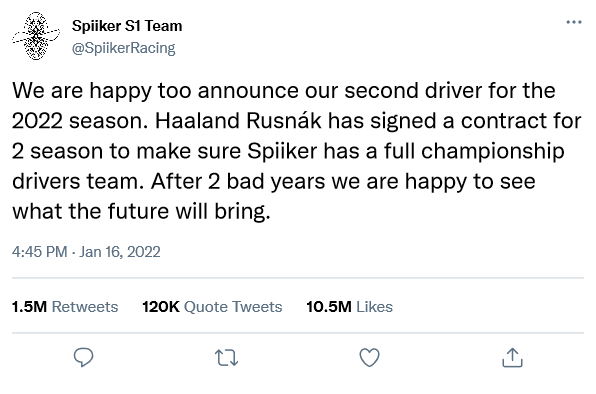Click the name Haaland Rusnák in tweet text
596x394 pixels.
point(239,121)
